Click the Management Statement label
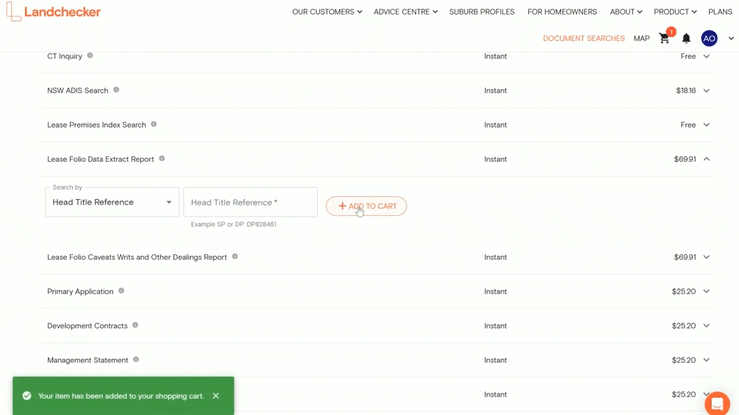The height and width of the screenshot is (415, 739). tap(88, 360)
